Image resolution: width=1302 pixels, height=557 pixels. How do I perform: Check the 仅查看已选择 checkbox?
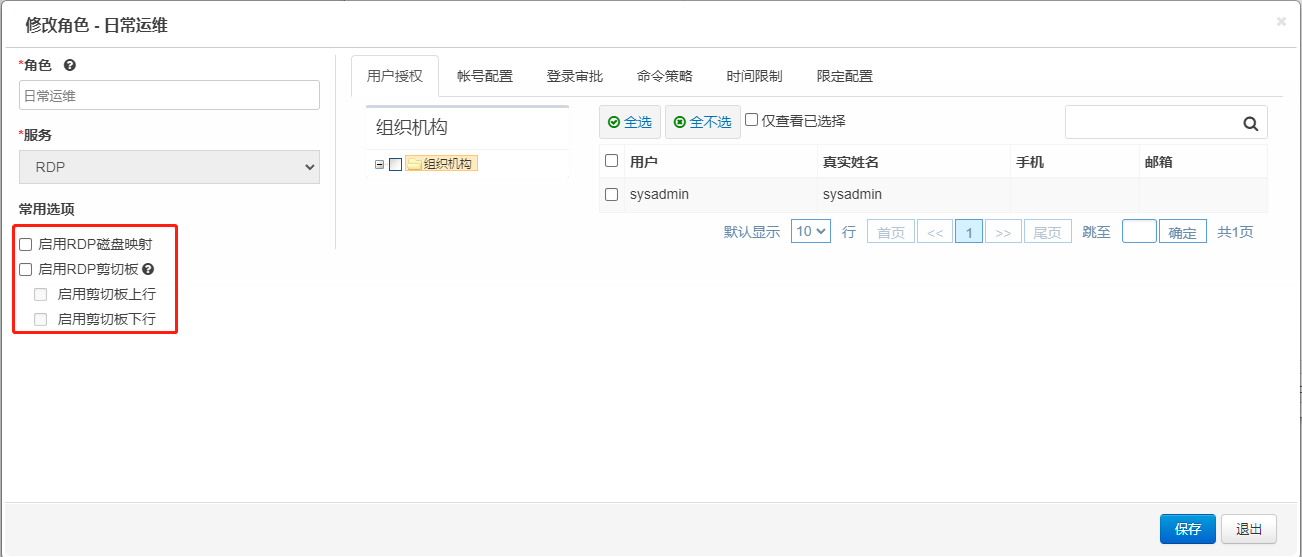(x=752, y=120)
